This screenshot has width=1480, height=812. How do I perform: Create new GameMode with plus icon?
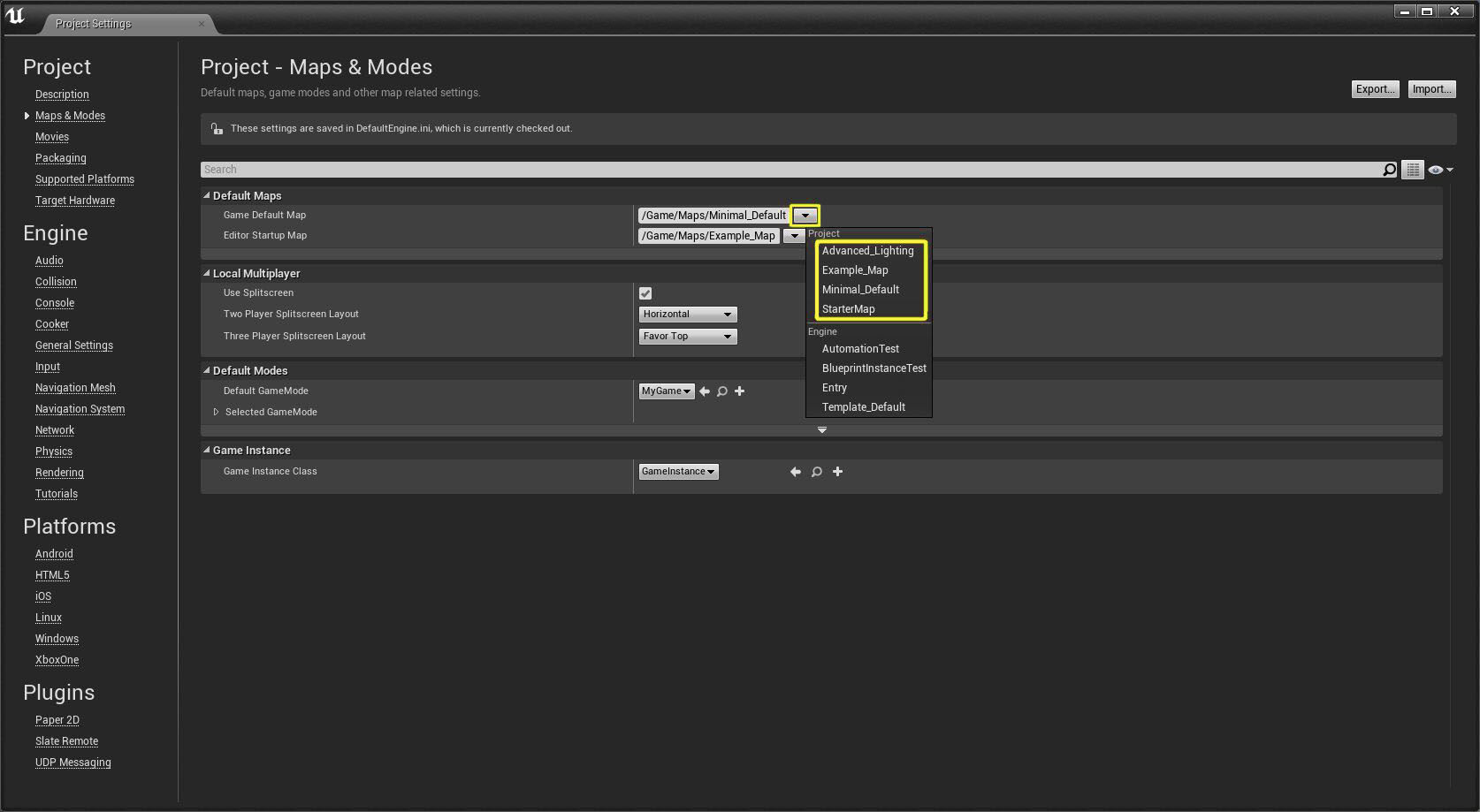(740, 391)
